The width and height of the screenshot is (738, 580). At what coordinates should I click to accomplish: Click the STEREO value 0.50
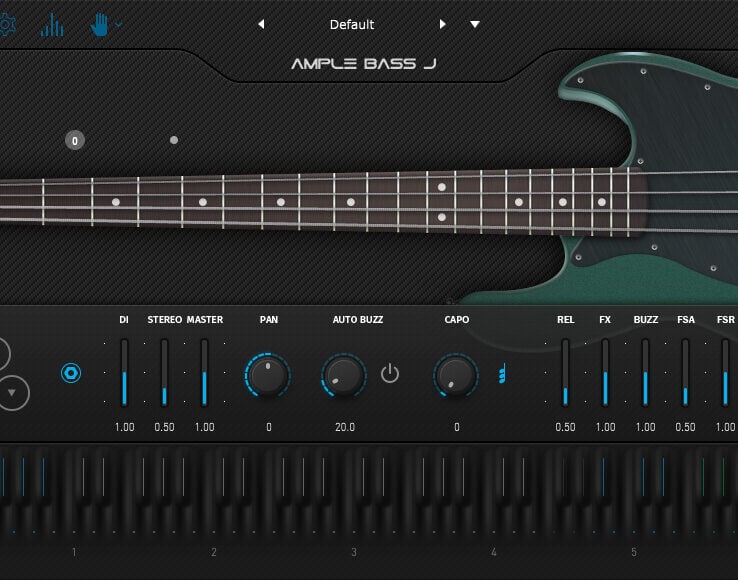(x=164, y=427)
